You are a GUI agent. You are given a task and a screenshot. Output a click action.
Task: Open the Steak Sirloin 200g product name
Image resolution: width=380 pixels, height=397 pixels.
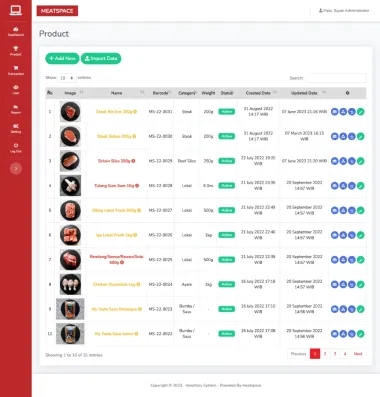(x=114, y=136)
